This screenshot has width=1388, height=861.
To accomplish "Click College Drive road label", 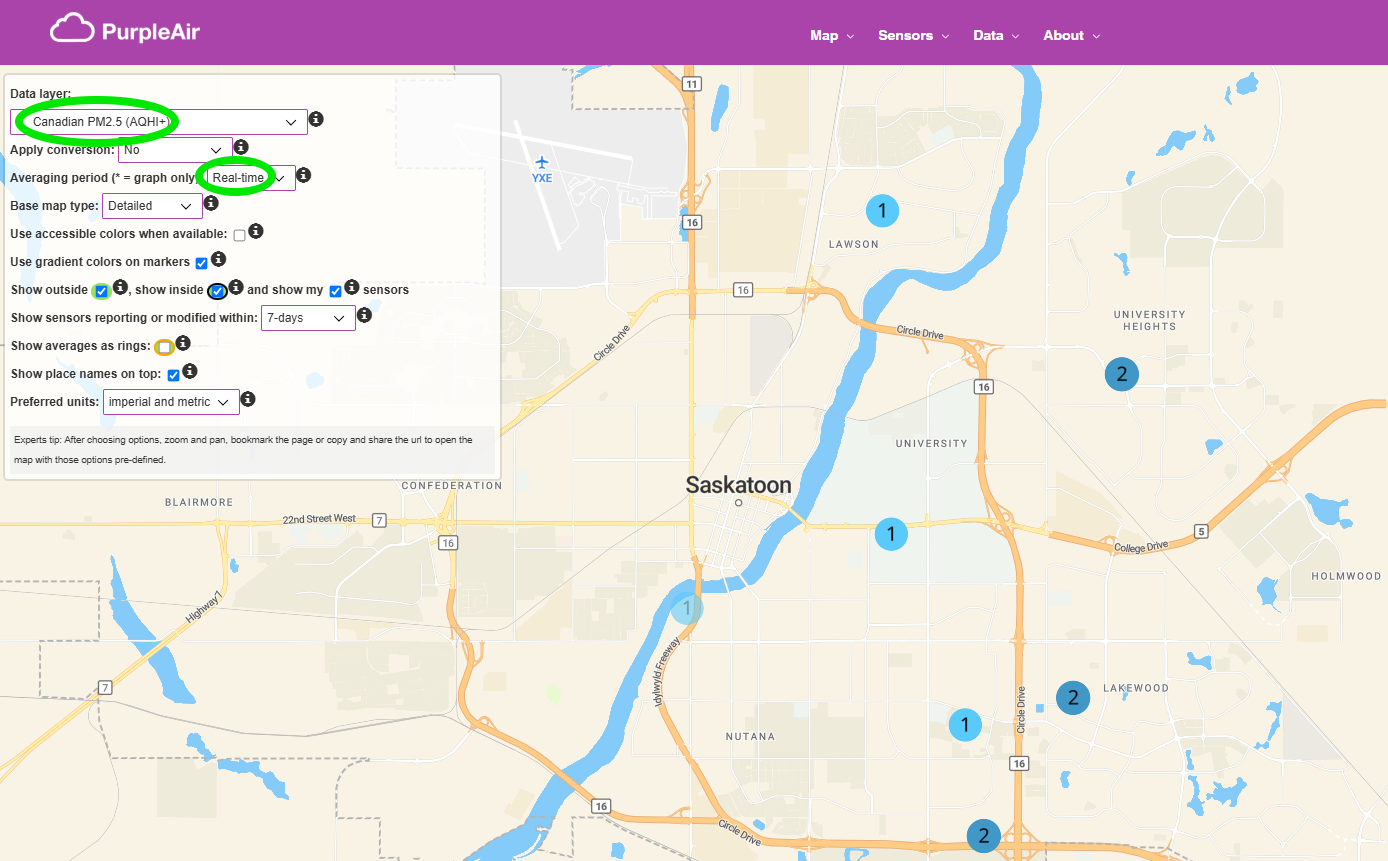I will click(1141, 547).
